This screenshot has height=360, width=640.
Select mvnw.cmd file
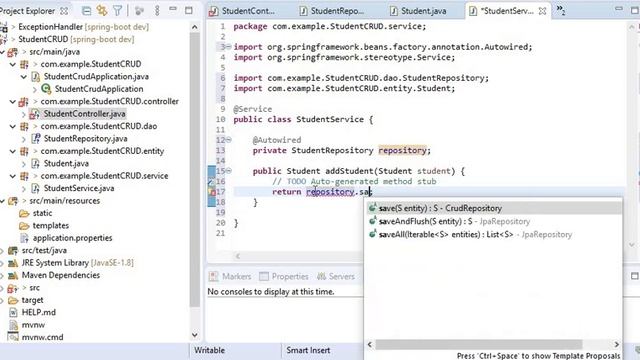click(x=42, y=338)
